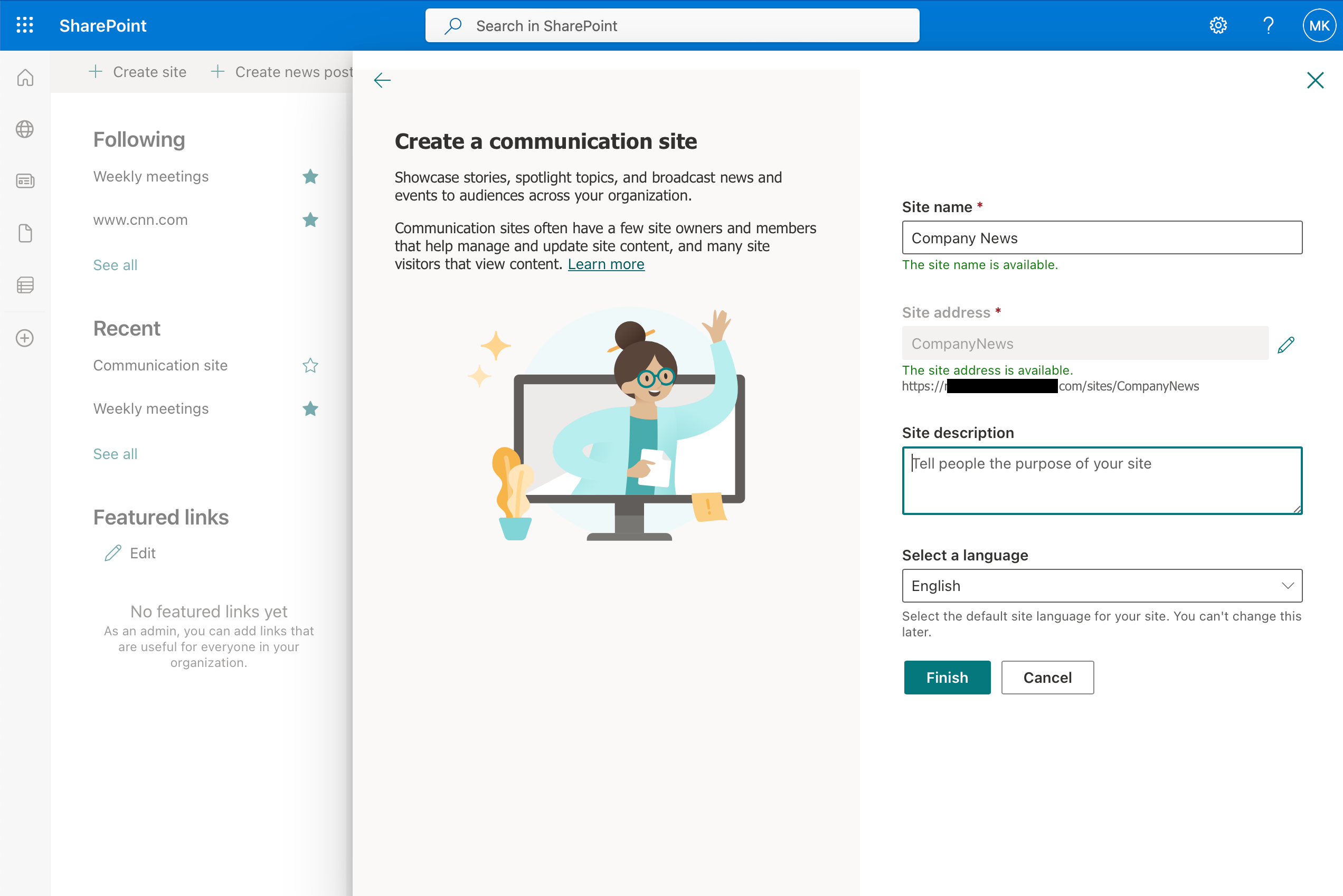Toggle the star on Communication site
This screenshot has height=896, width=1343.
pyautogui.click(x=310, y=364)
